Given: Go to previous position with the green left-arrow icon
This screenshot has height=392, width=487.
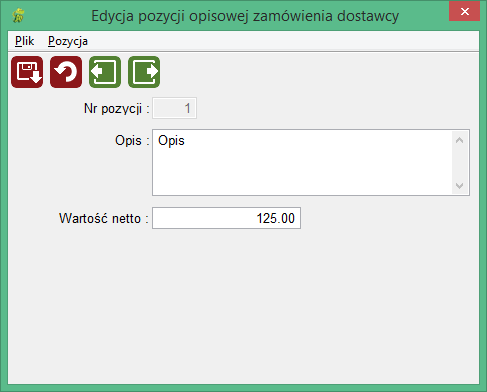Looking at the screenshot, I should click(x=105, y=72).
